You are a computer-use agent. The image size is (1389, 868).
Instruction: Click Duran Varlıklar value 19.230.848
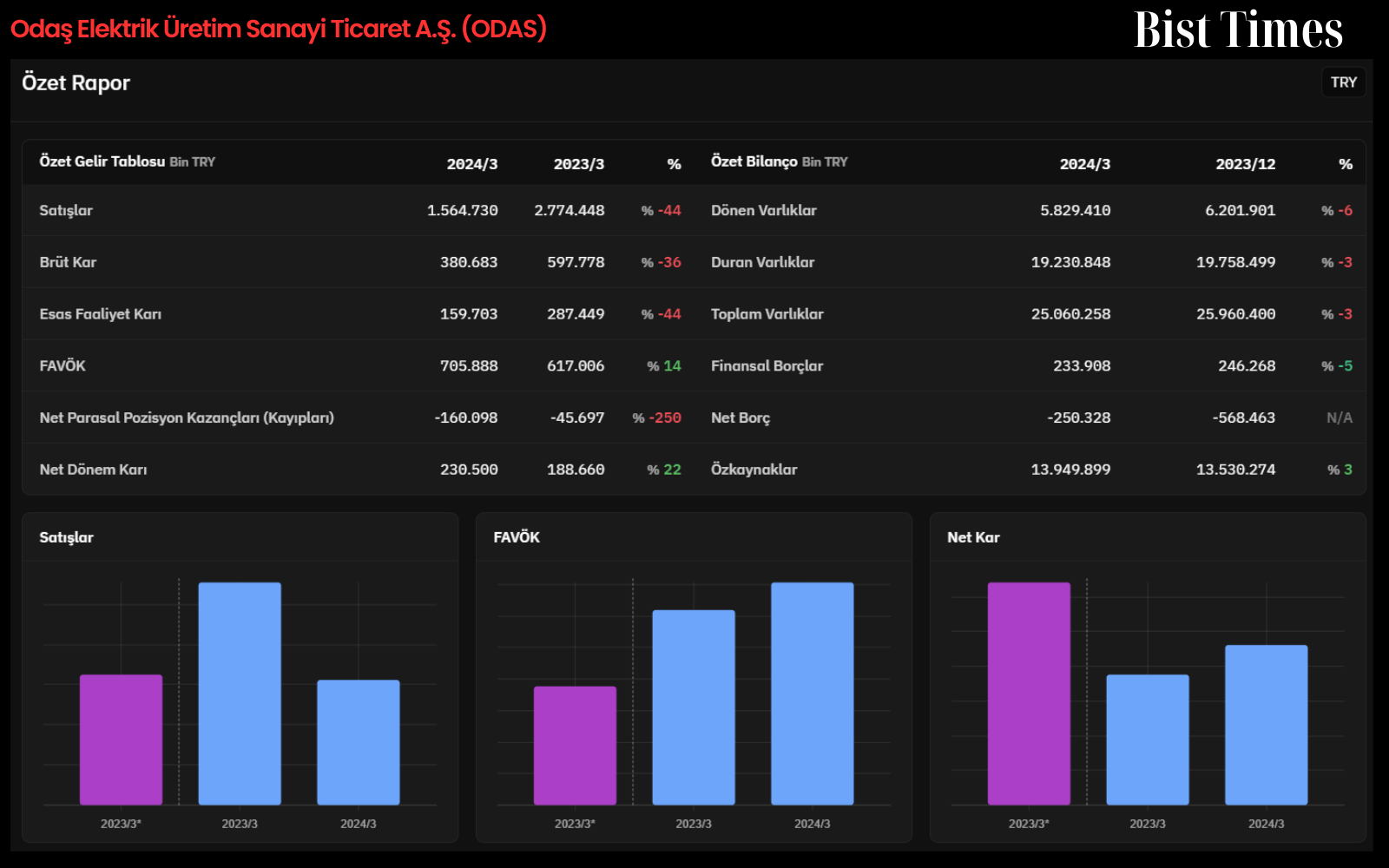[x=1070, y=262]
